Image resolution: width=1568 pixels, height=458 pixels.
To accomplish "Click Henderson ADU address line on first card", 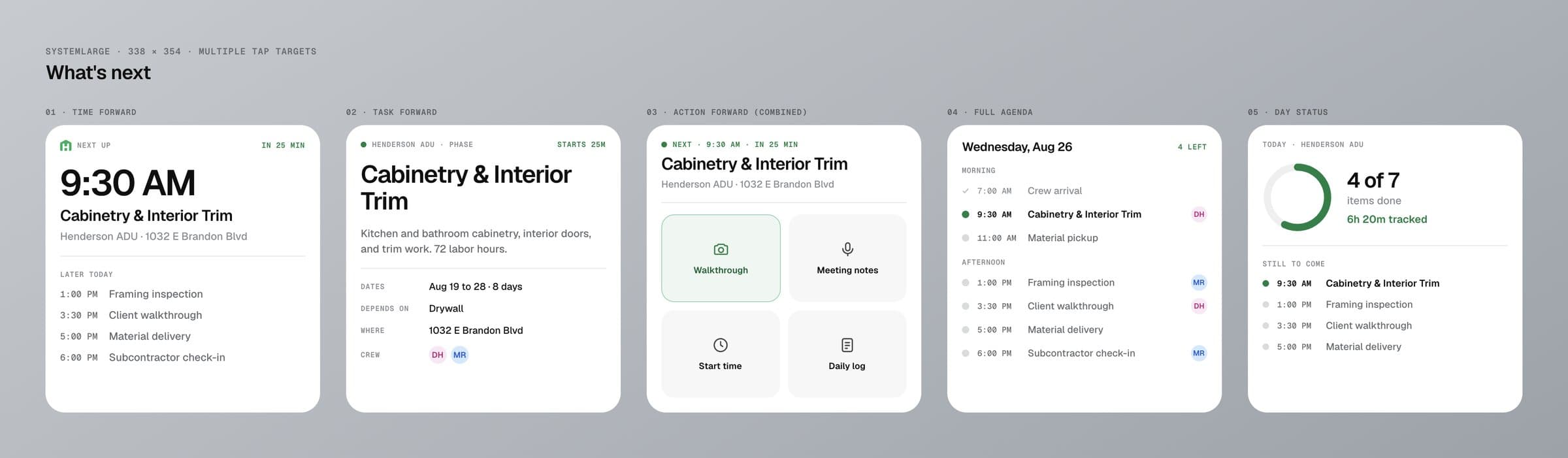I will pos(154,237).
